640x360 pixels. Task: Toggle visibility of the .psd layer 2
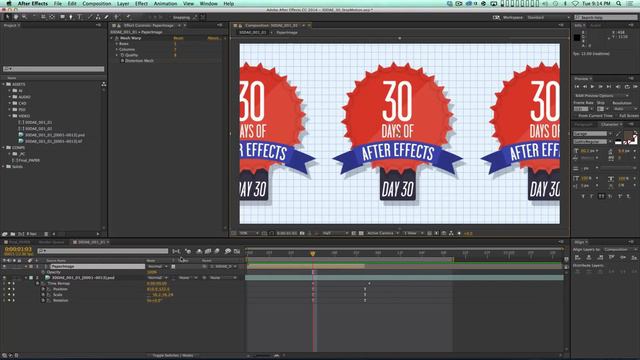tap(4, 278)
